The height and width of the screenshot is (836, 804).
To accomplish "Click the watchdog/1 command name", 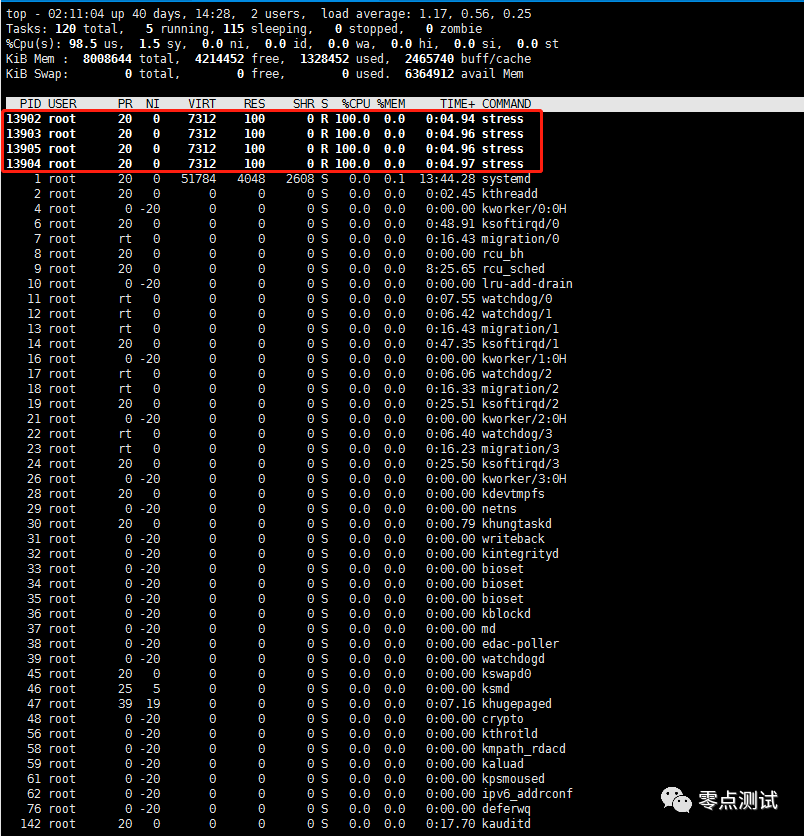I will [x=517, y=314].
